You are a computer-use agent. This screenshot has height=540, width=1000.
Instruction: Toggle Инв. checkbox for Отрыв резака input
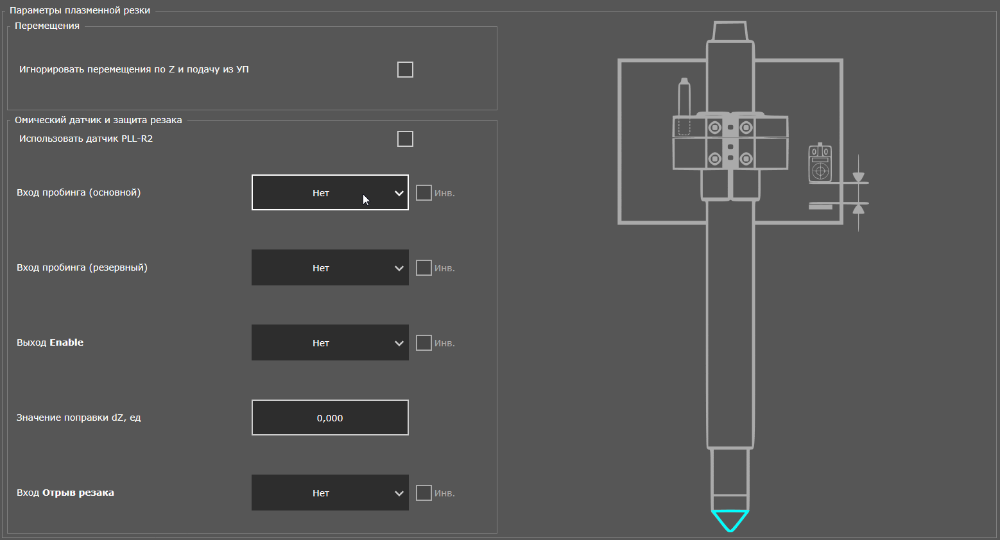coord(423,493)
